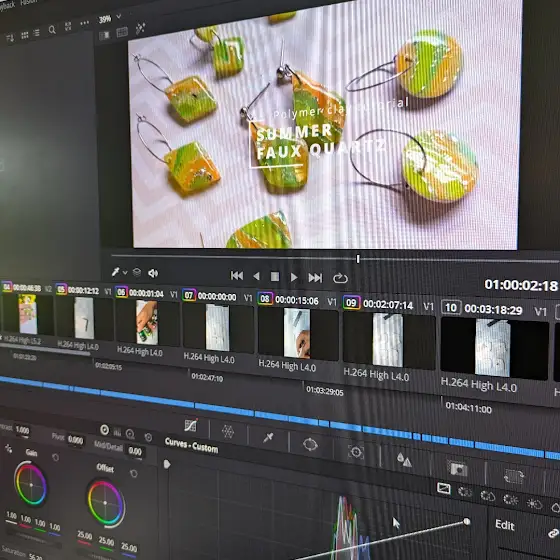Select clip 09 thumbnail
Image resolution: width=560 pixels, height=560 pixels.
pos(389,340)
